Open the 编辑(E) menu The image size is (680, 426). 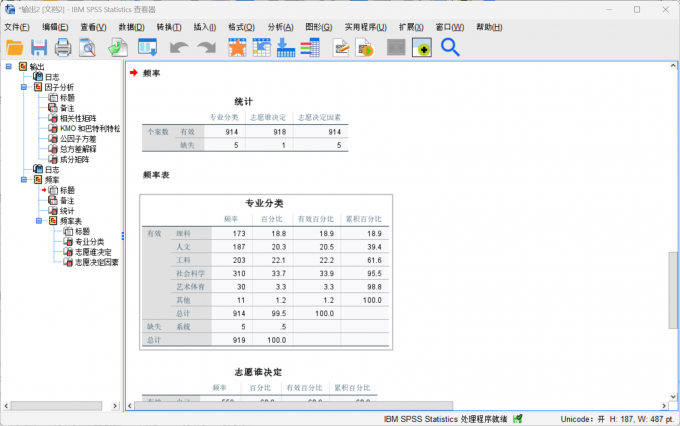click(x=55, y=27)
